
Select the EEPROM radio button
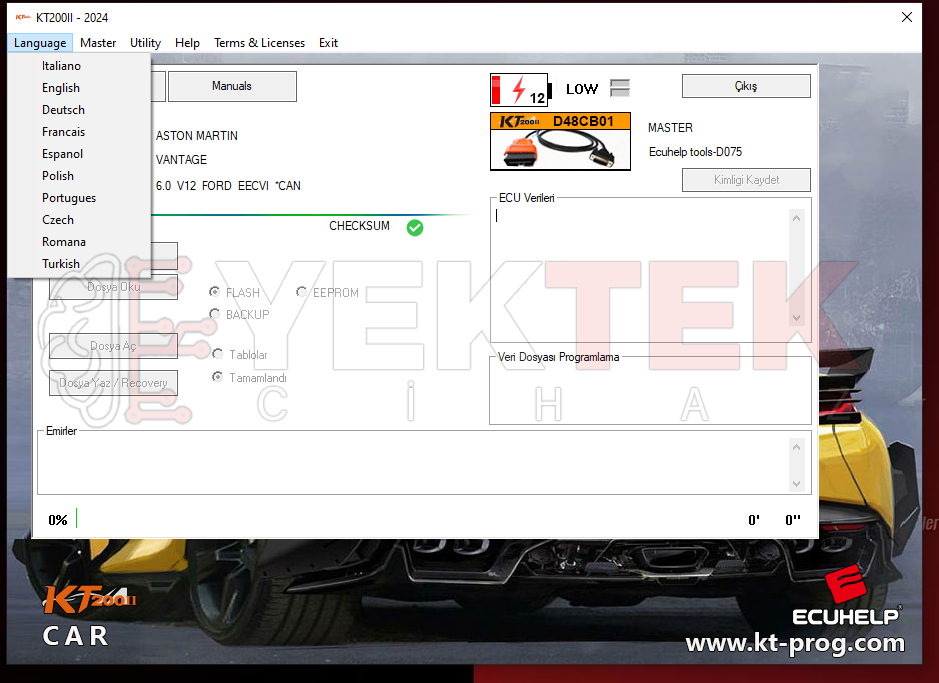coord(301,292)
